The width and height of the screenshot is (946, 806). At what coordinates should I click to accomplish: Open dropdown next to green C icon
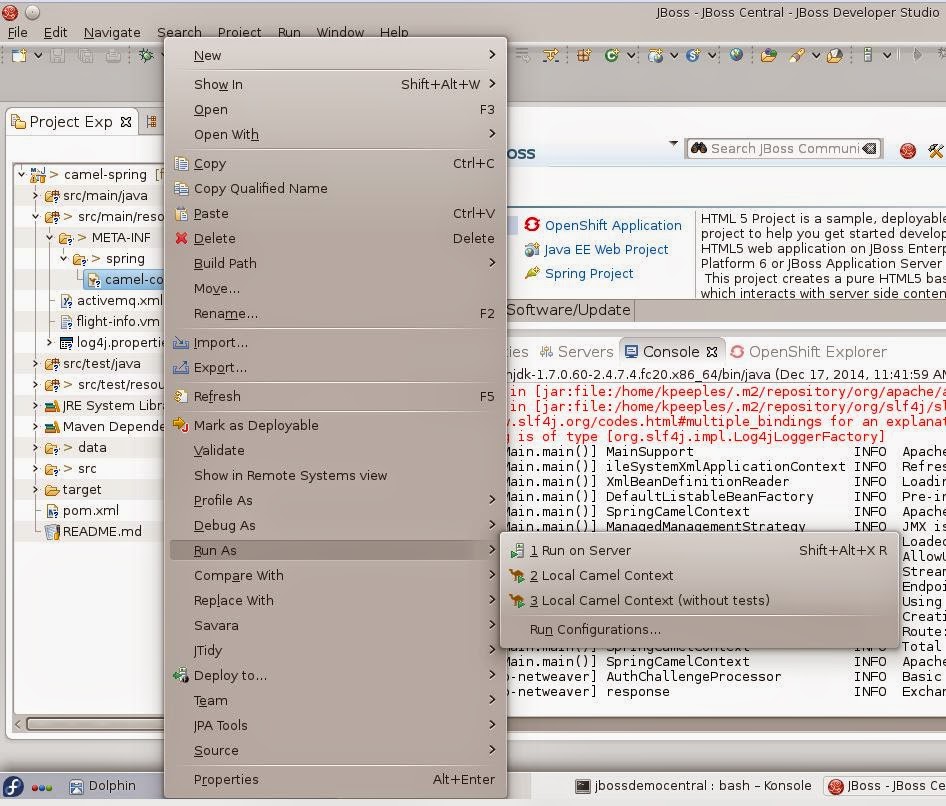tap(631, 56)
